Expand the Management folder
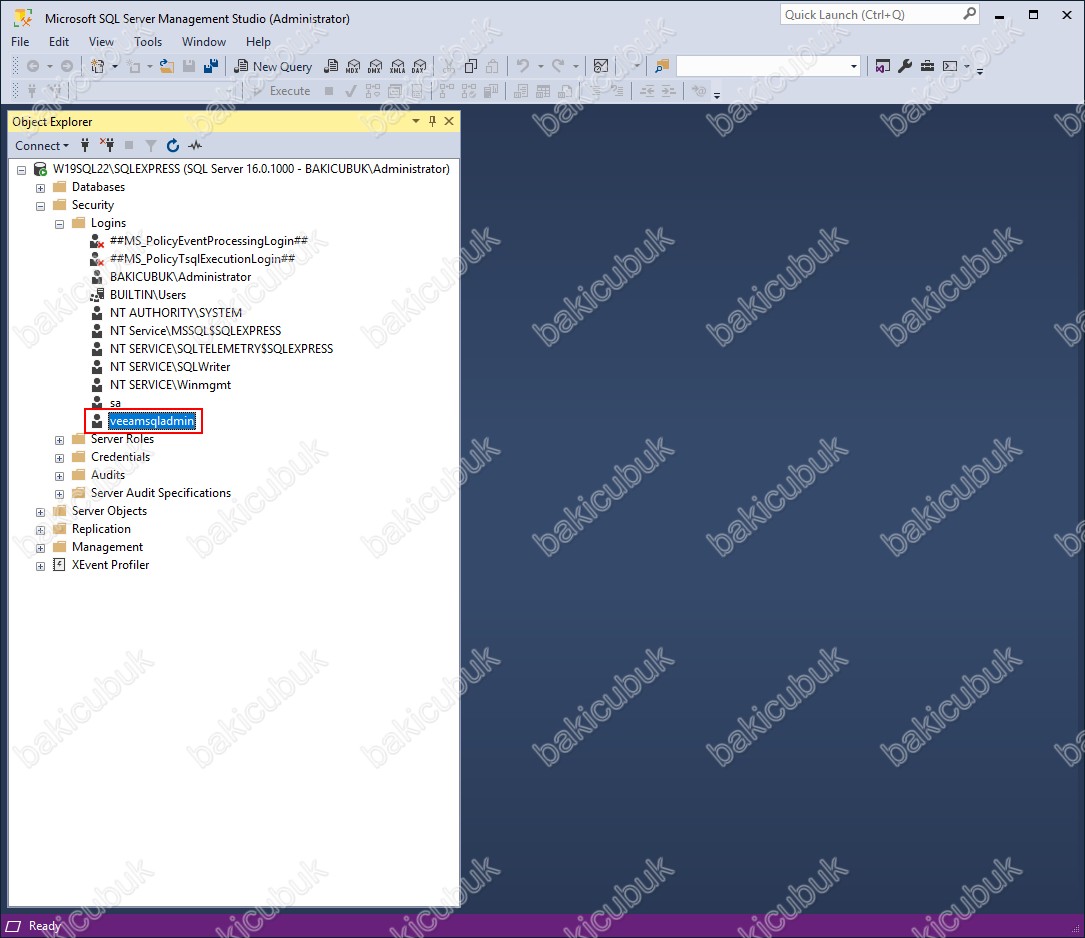Viewport: 1085px width, 938px height. point(40,548)
